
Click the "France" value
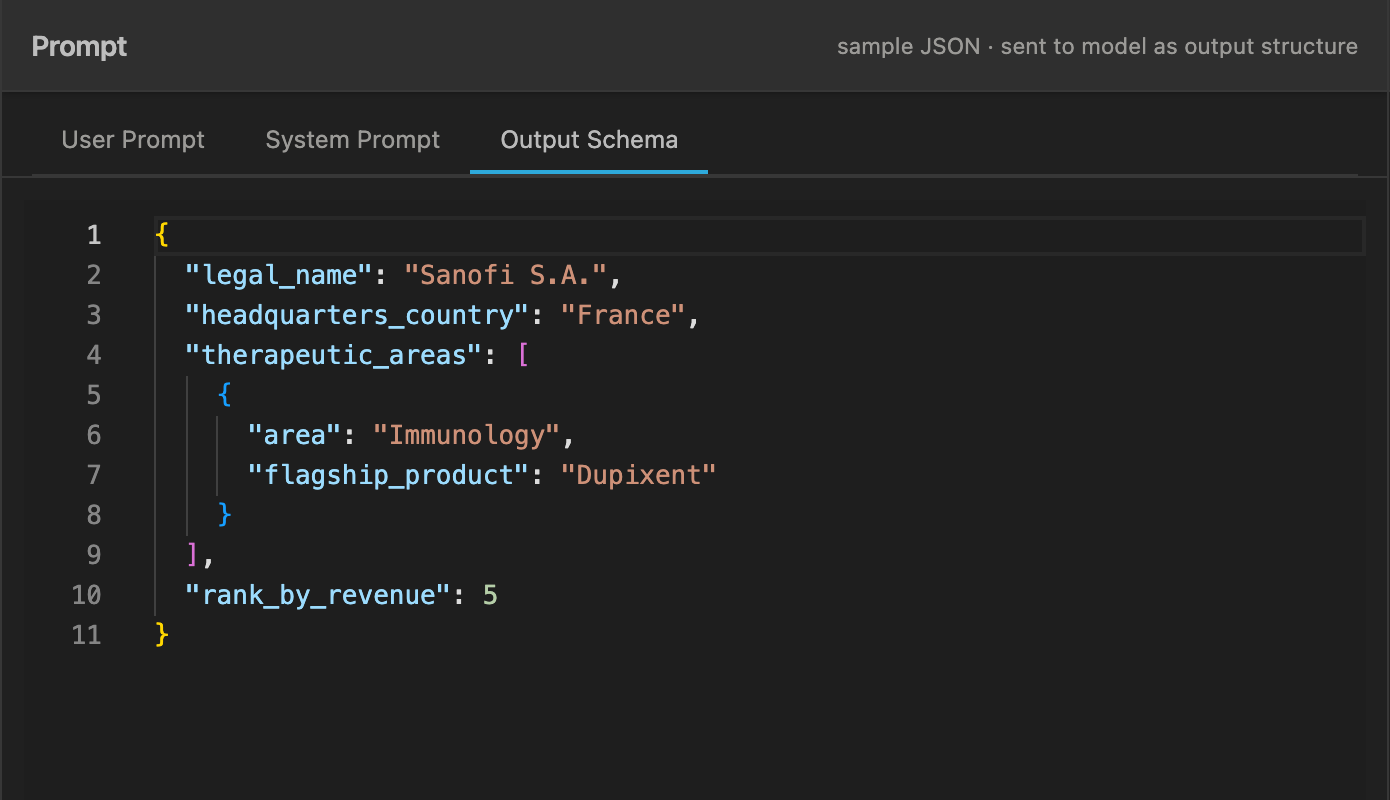click(x=623, y=315)
